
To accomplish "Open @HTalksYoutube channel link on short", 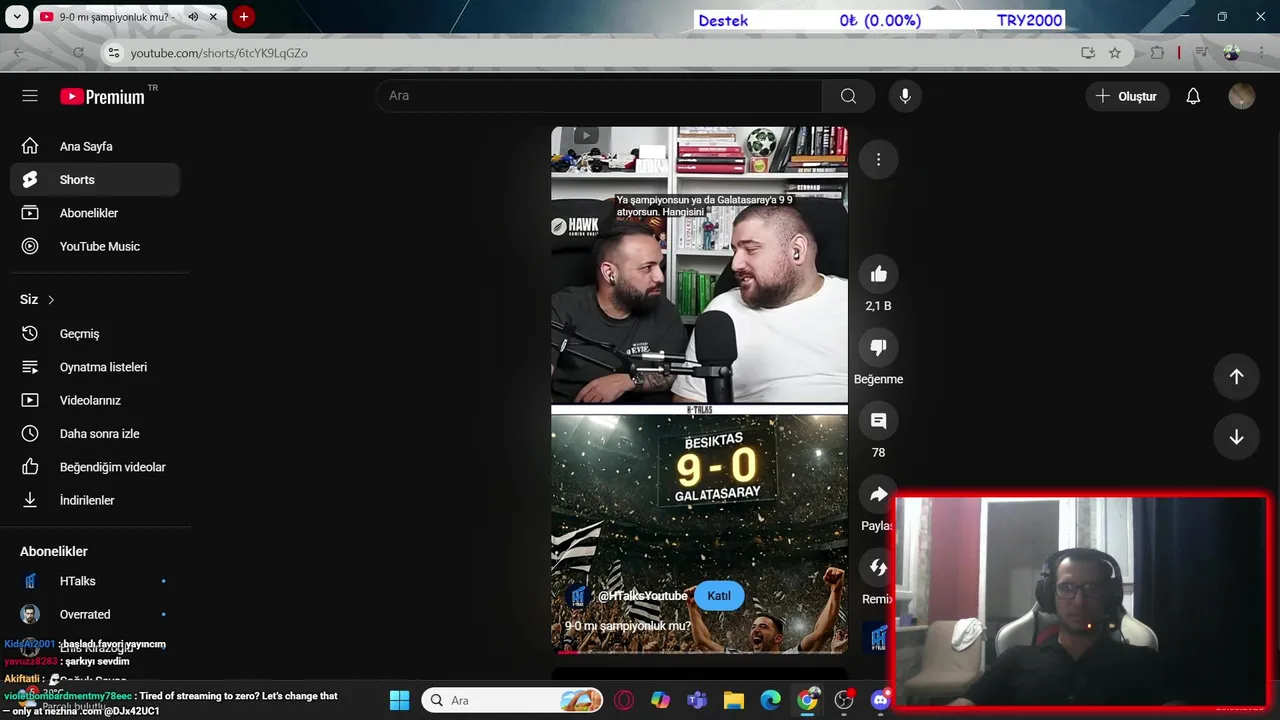I will click(642, 596).
